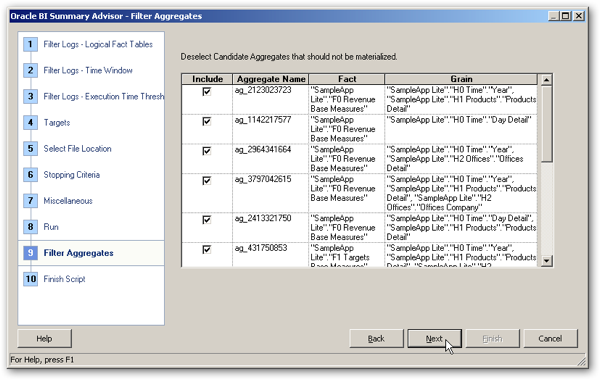Viewport: 600px width, 380px height.
Task: Click the Help button
Action: point(44,339)
